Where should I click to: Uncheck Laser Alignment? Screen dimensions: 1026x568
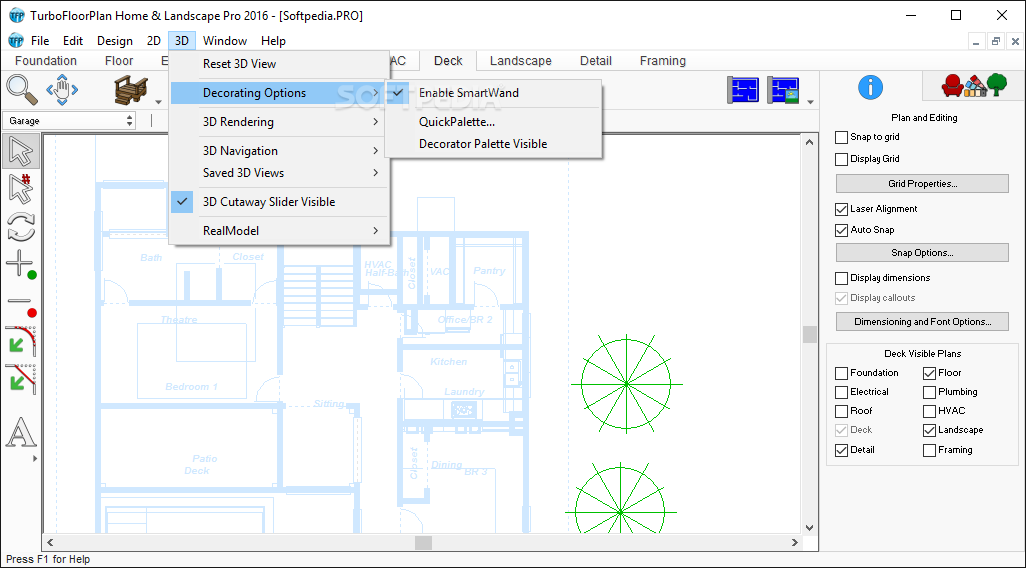[x=841, y=209]
